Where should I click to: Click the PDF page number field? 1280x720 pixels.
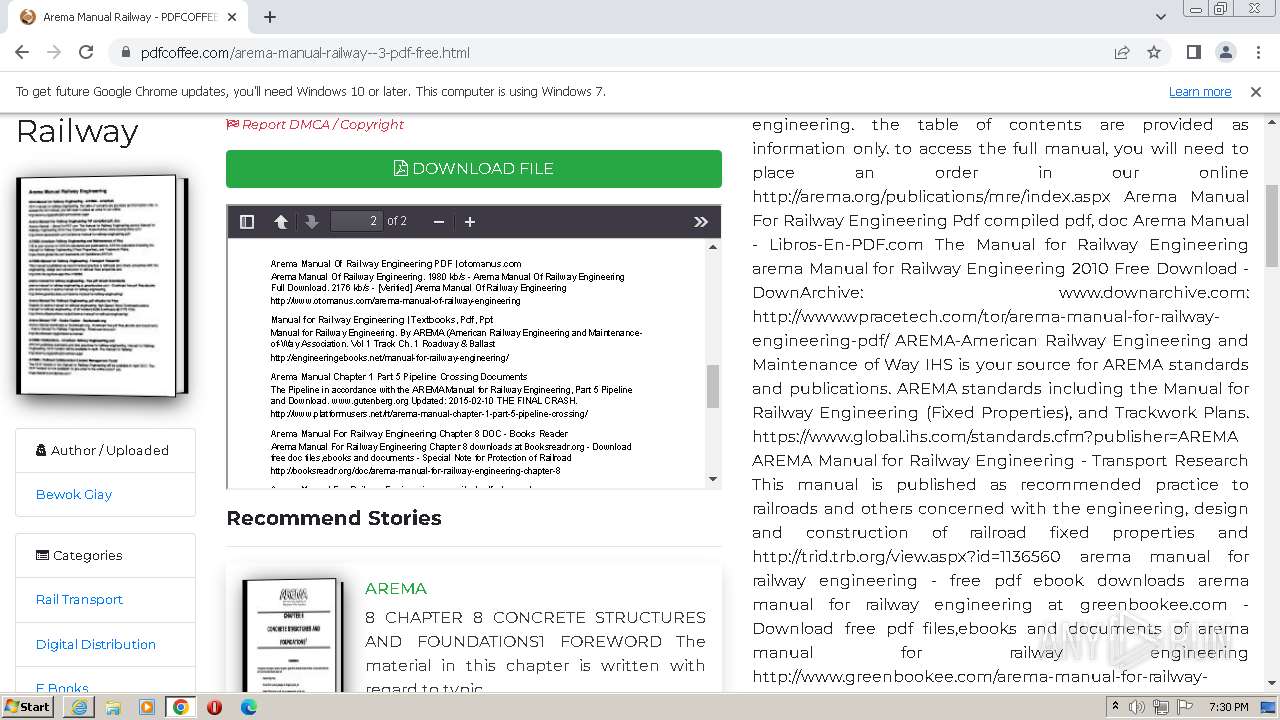pyautogui.click(x=356, y=221)
